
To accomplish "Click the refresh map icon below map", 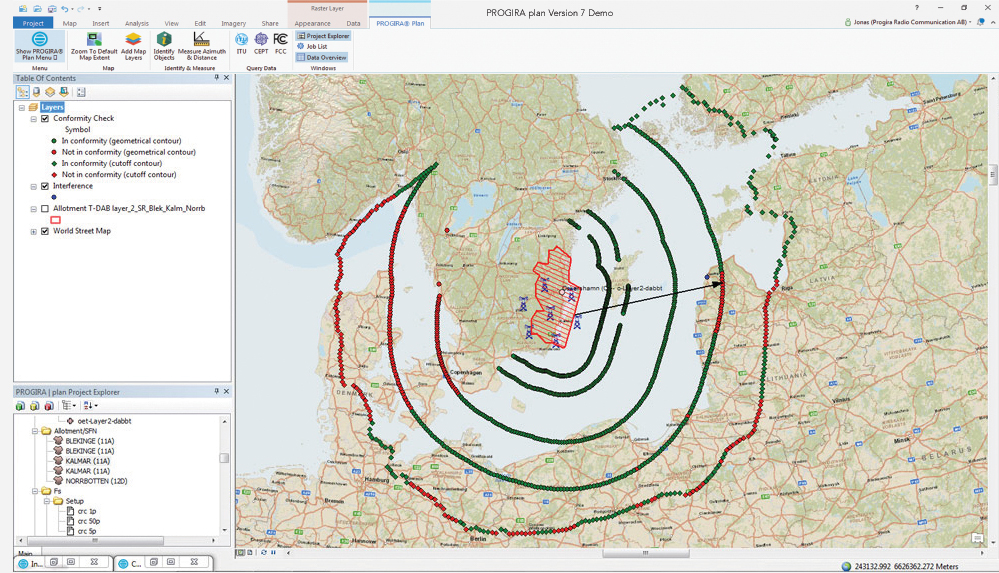I will coord(264,553).
